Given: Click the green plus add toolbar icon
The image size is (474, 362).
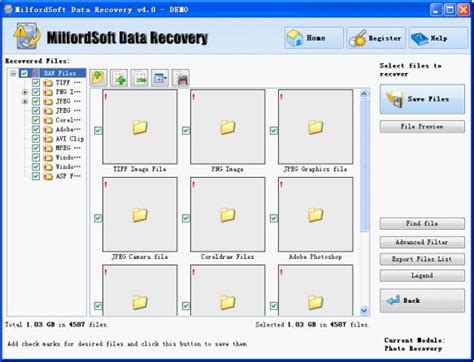Looking at the screenshot, I should point(119,78).
